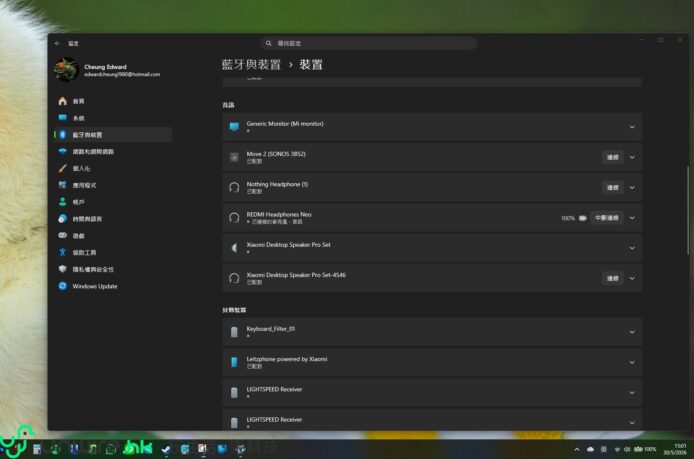Click 連線 for Move 2 (SONOS 3852)
Viewport: 694px width, 459px height.
613,157
